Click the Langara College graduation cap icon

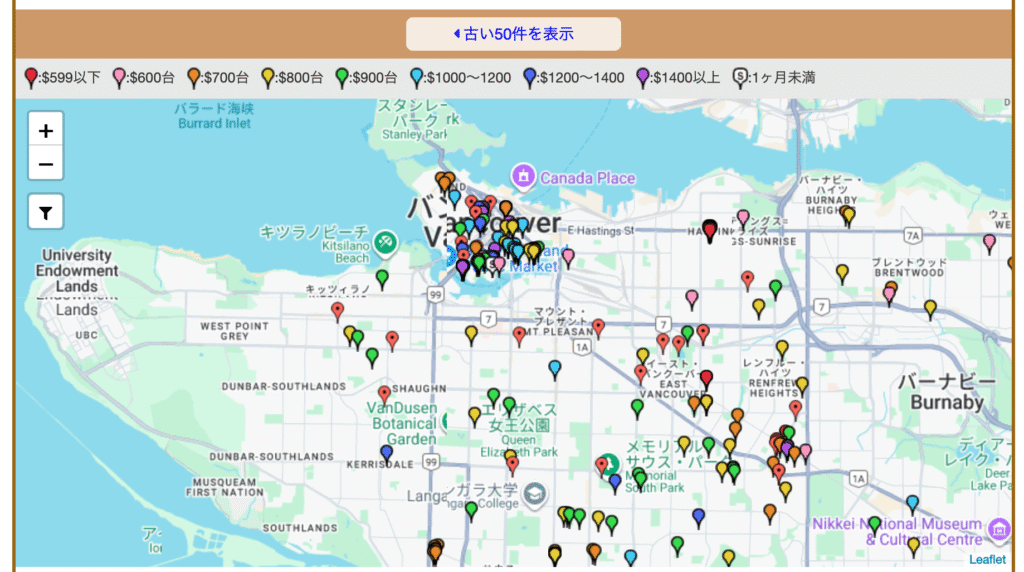[536, 493]
